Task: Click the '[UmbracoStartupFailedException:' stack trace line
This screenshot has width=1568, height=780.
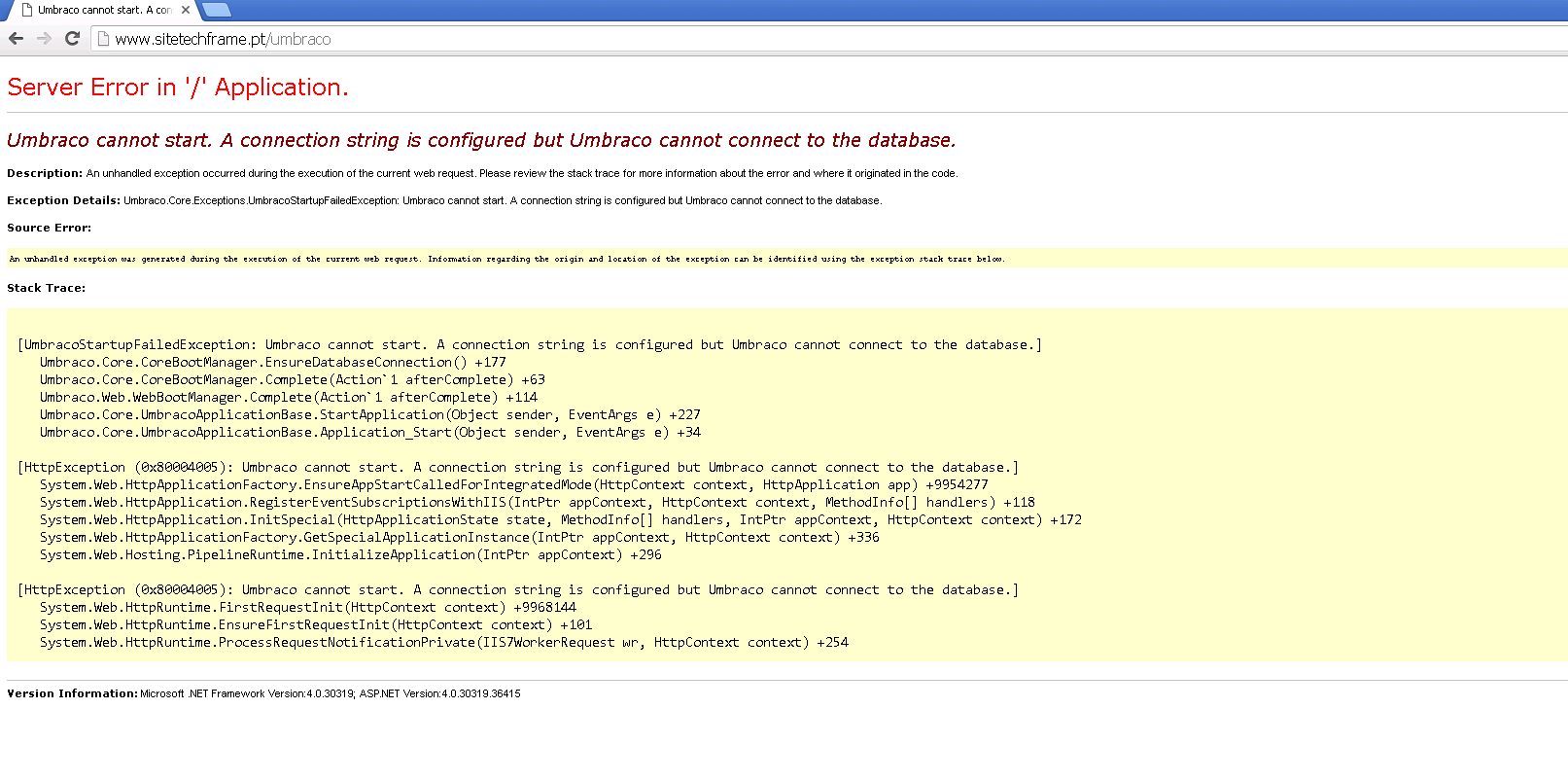Action: tap(530, 345)
